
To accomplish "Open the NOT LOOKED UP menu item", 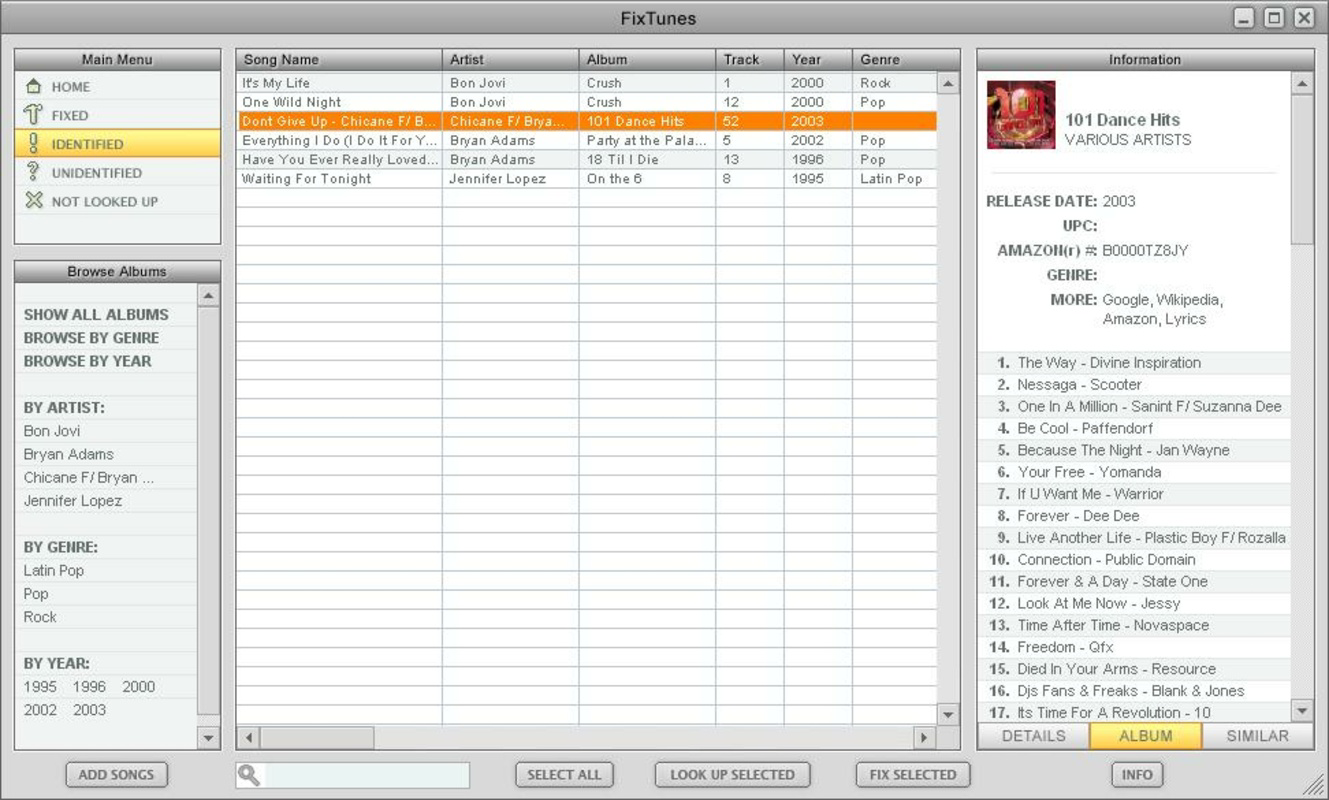I will click(x=118, y=201).
